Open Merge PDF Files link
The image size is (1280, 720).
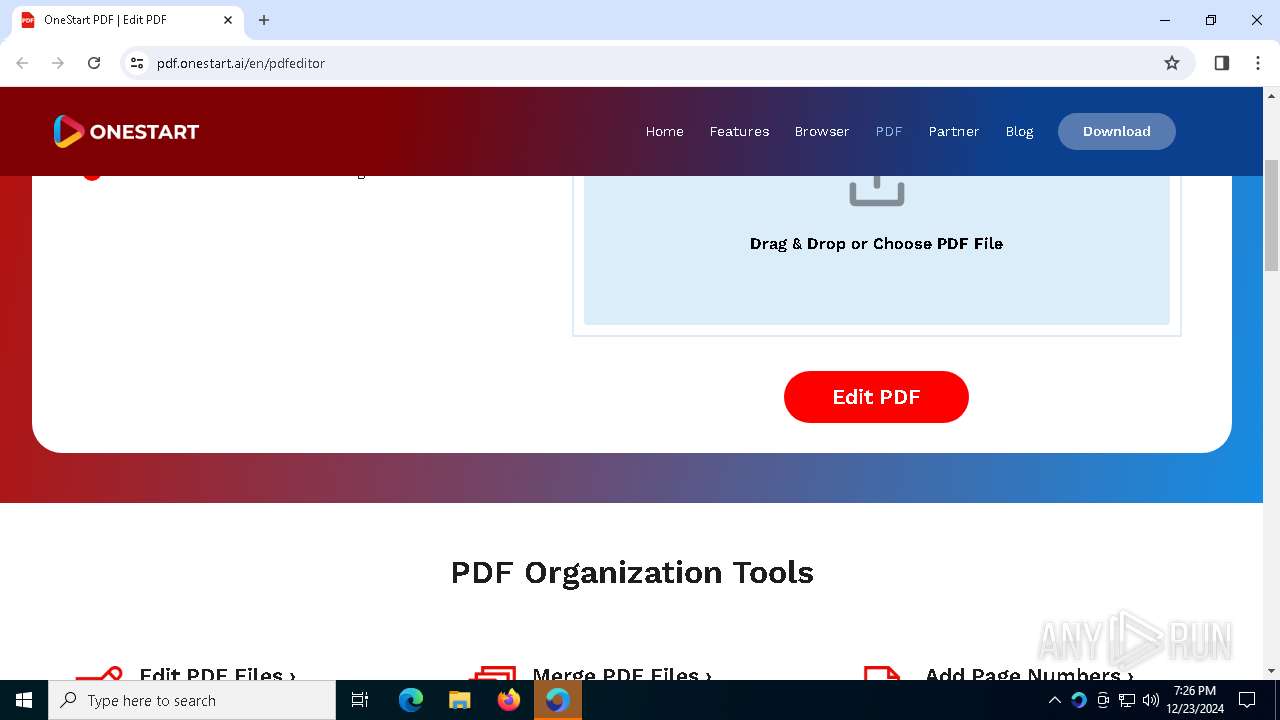621,674
